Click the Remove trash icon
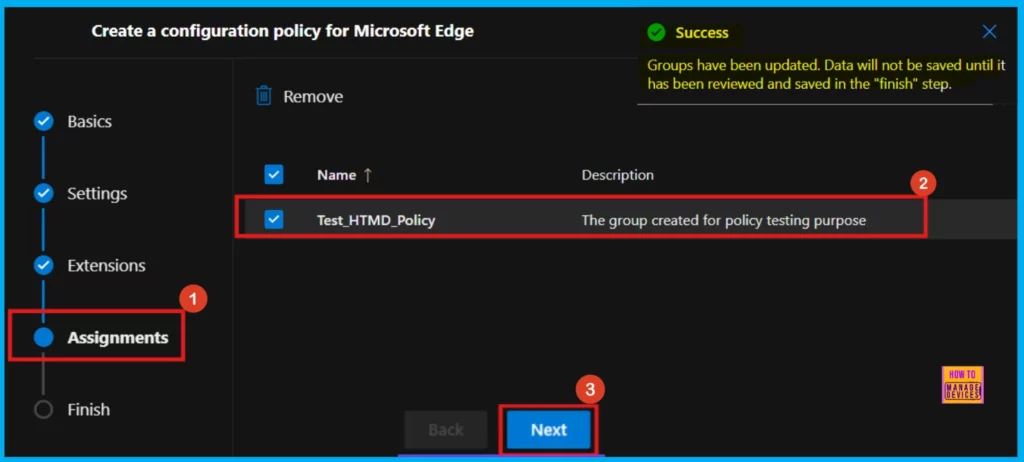 [x=263, y=96]
